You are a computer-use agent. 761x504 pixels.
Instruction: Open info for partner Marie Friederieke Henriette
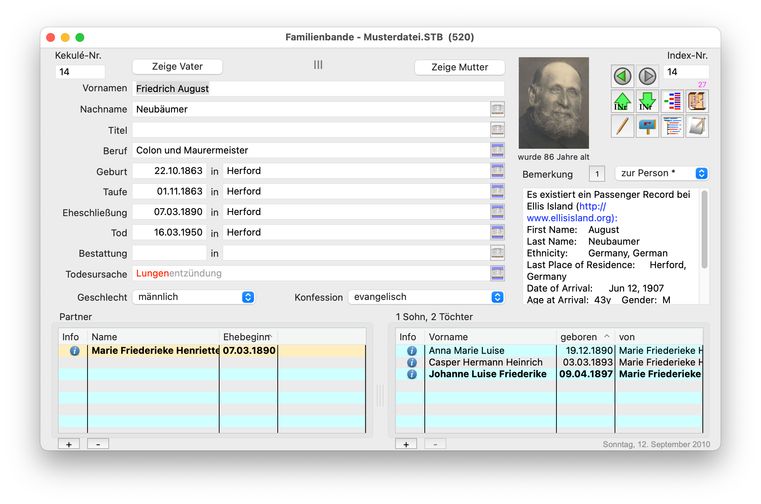[73, 351]
